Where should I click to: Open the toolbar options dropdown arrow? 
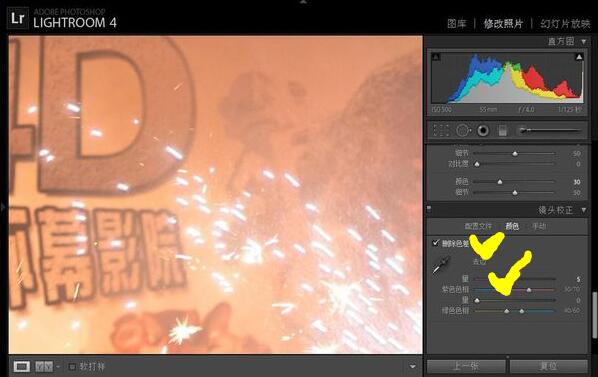413,367
